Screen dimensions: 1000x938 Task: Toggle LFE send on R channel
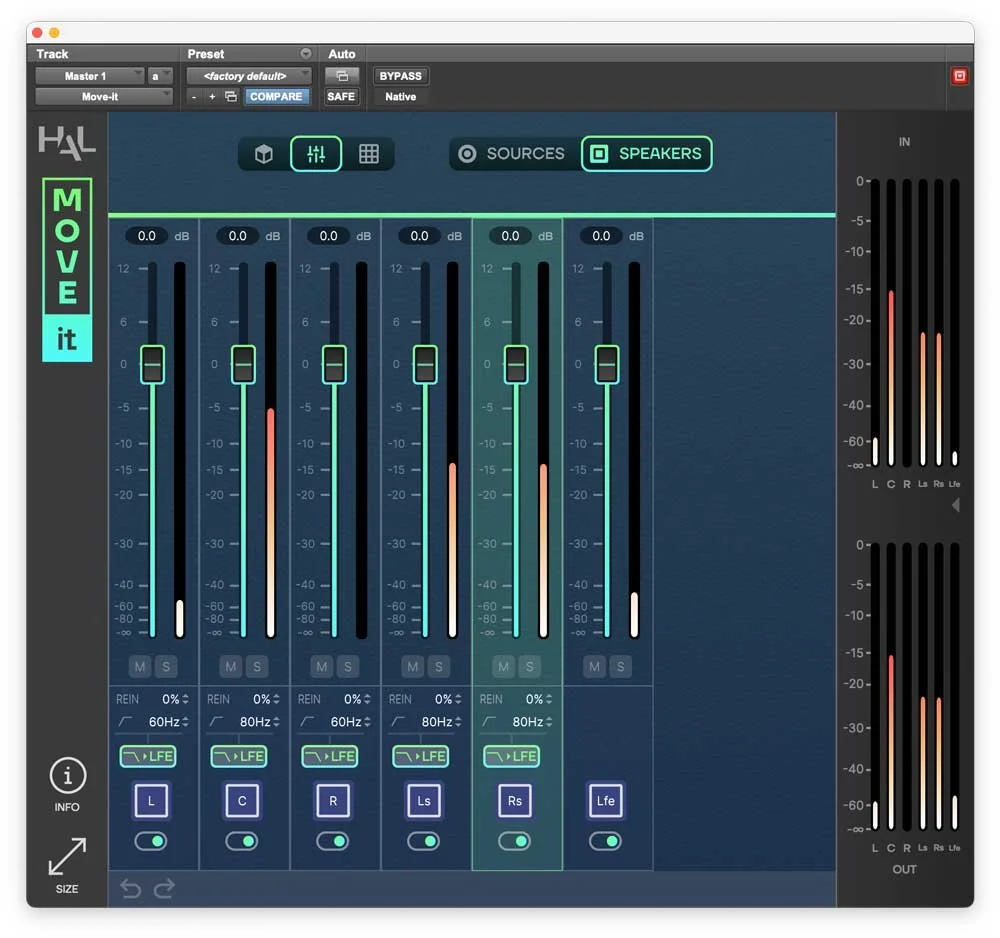(x=330, y=756)
